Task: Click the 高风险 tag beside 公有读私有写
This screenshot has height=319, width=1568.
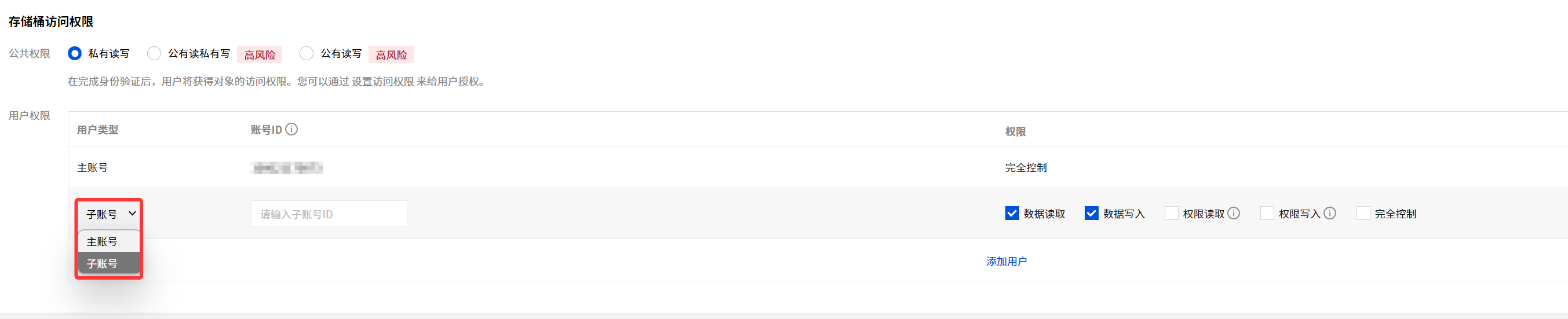Action: (x=260, y=54)
